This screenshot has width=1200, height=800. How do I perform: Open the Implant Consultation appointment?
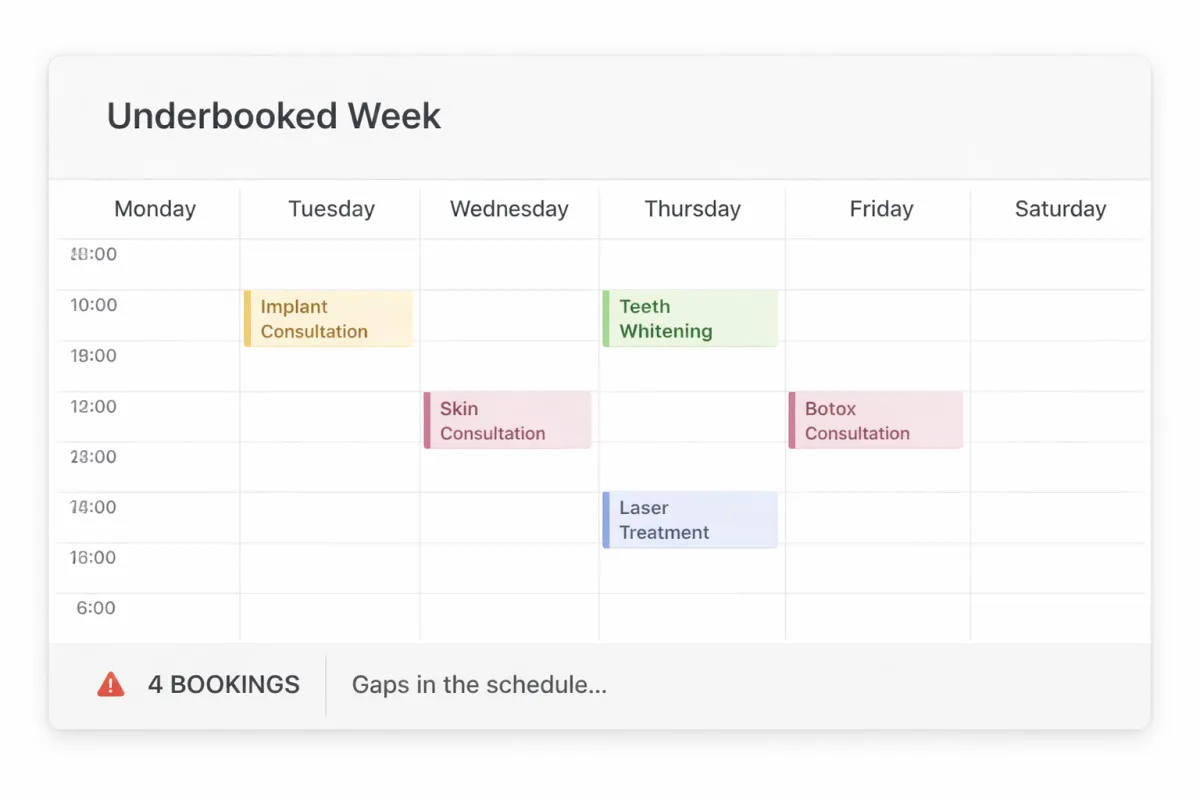328,319
